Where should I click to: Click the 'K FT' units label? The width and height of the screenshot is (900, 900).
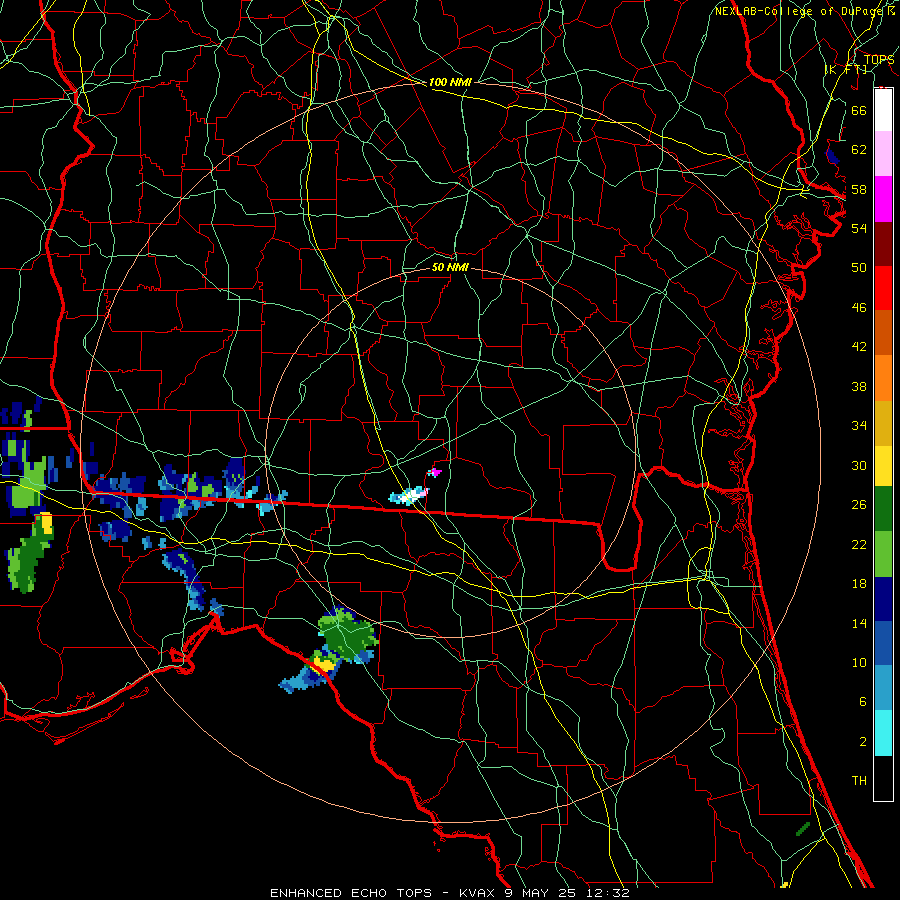[845, 69]
